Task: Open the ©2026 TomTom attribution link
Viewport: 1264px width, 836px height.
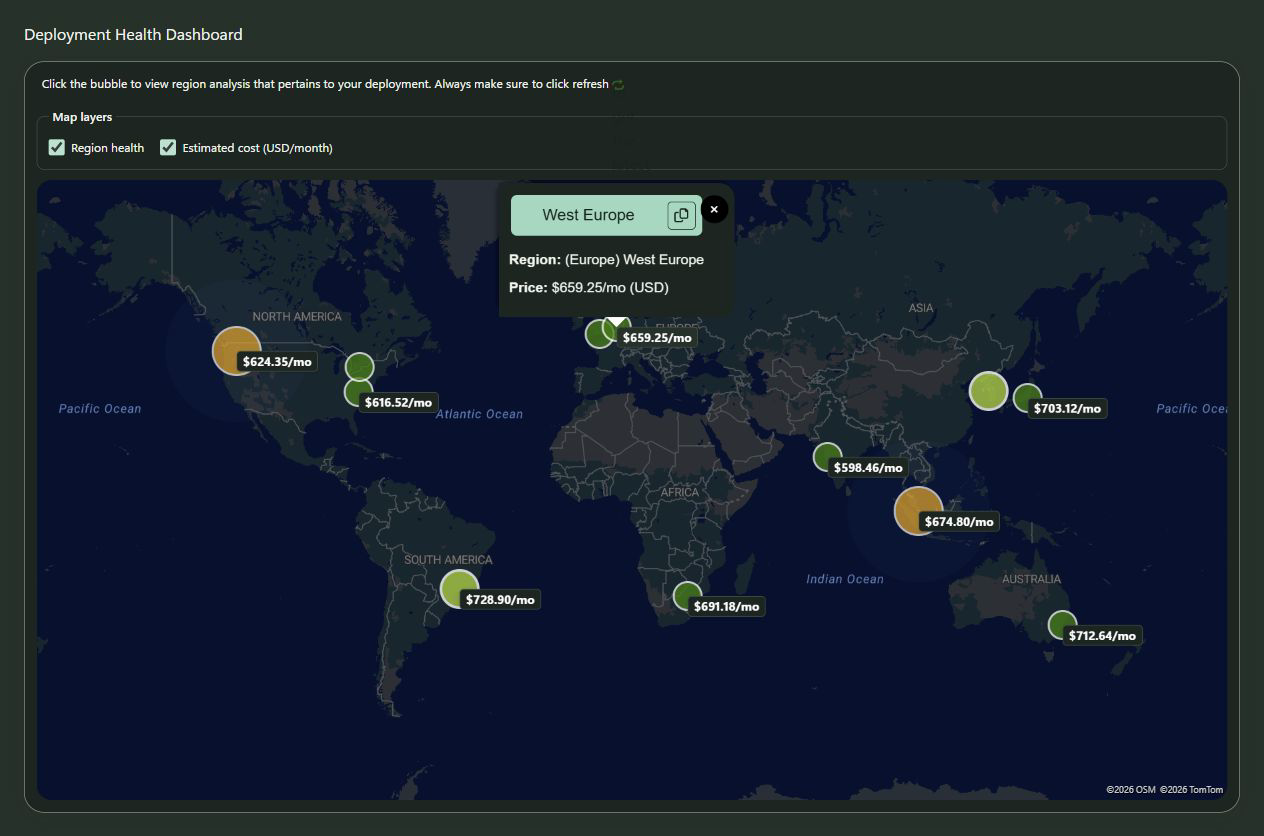Action: [1191, 790]
